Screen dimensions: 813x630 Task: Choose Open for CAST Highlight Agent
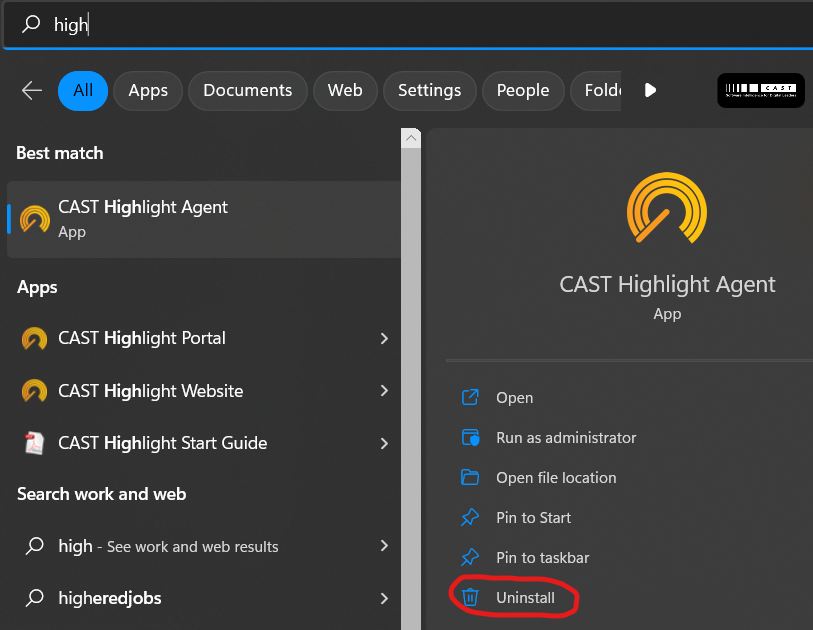pyautogui.click(x=514, y=398)
